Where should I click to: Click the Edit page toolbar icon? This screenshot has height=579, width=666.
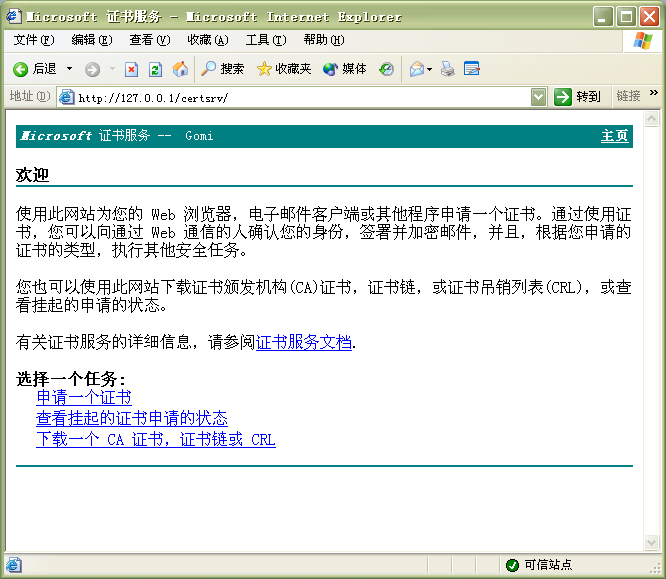coord(471,68)
